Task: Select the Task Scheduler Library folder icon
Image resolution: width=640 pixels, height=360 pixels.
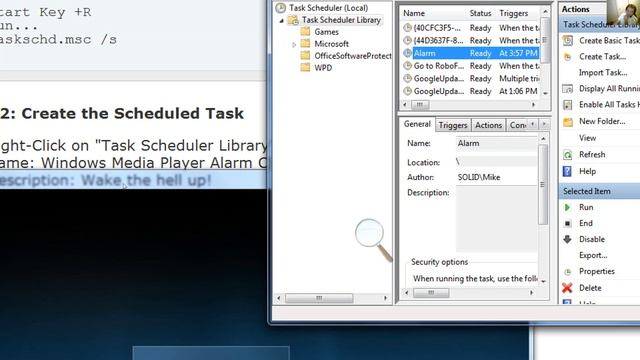Action: pyautogui.click(x=293, y=20)
